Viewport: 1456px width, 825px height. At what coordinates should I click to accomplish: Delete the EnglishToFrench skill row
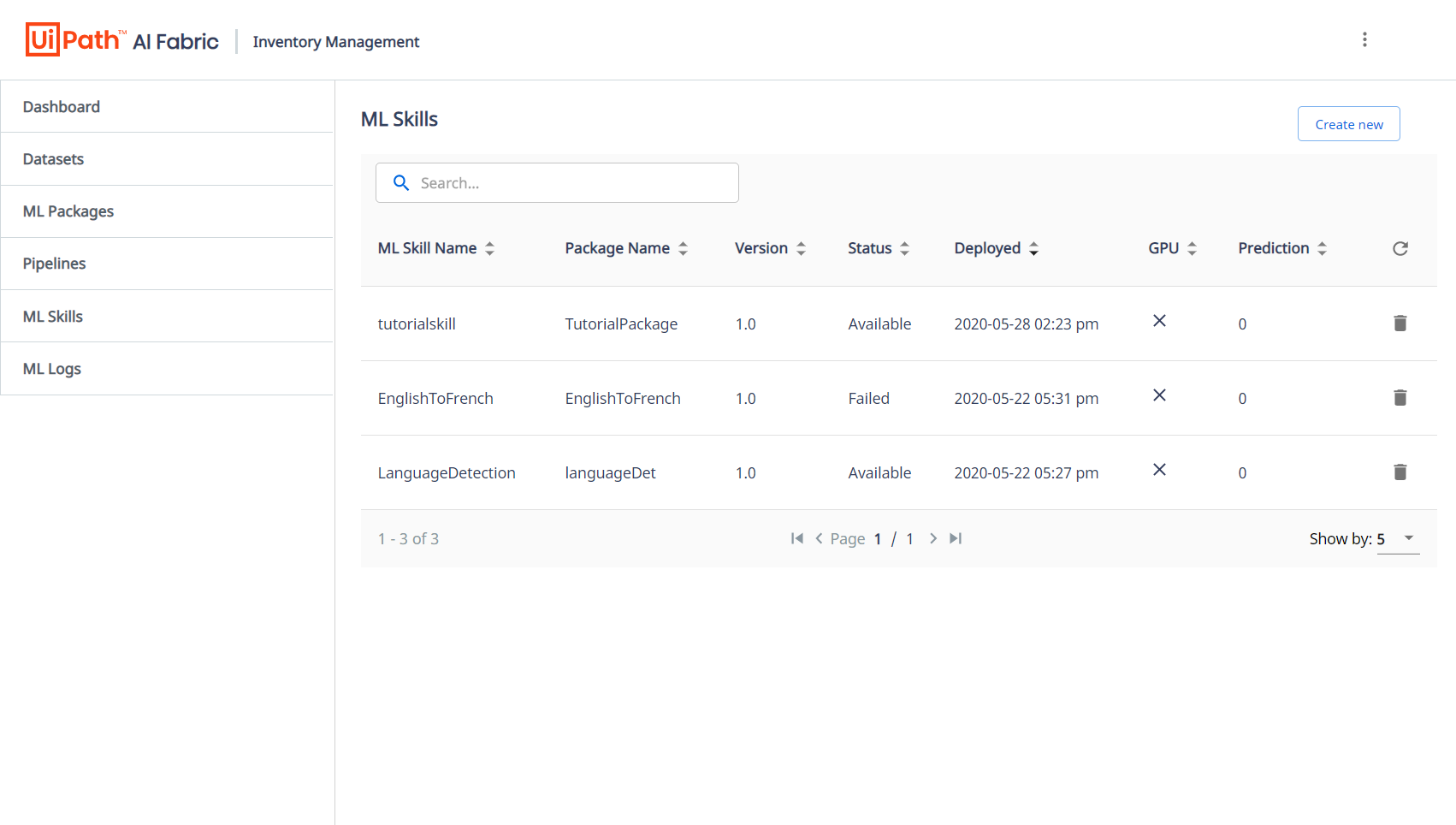click(x=1400, y=398)
